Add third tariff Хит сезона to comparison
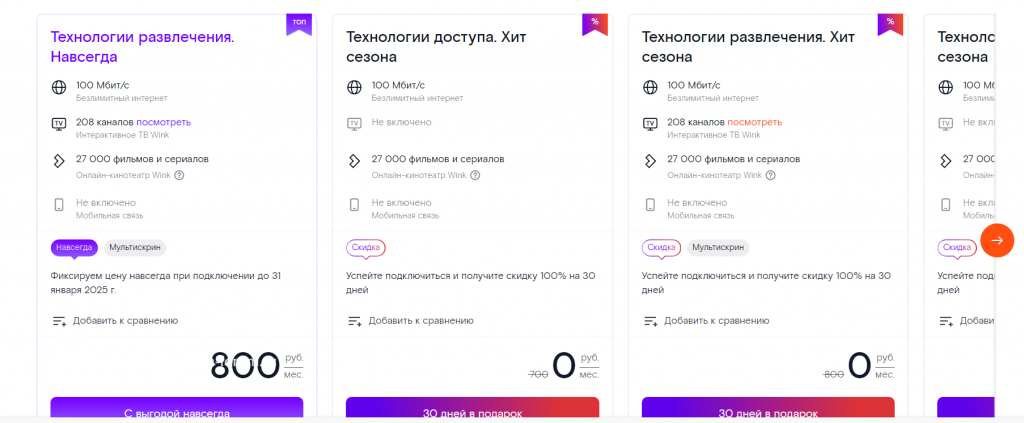The width and height of the screenshot is (1024, 423). click(707, 321)
